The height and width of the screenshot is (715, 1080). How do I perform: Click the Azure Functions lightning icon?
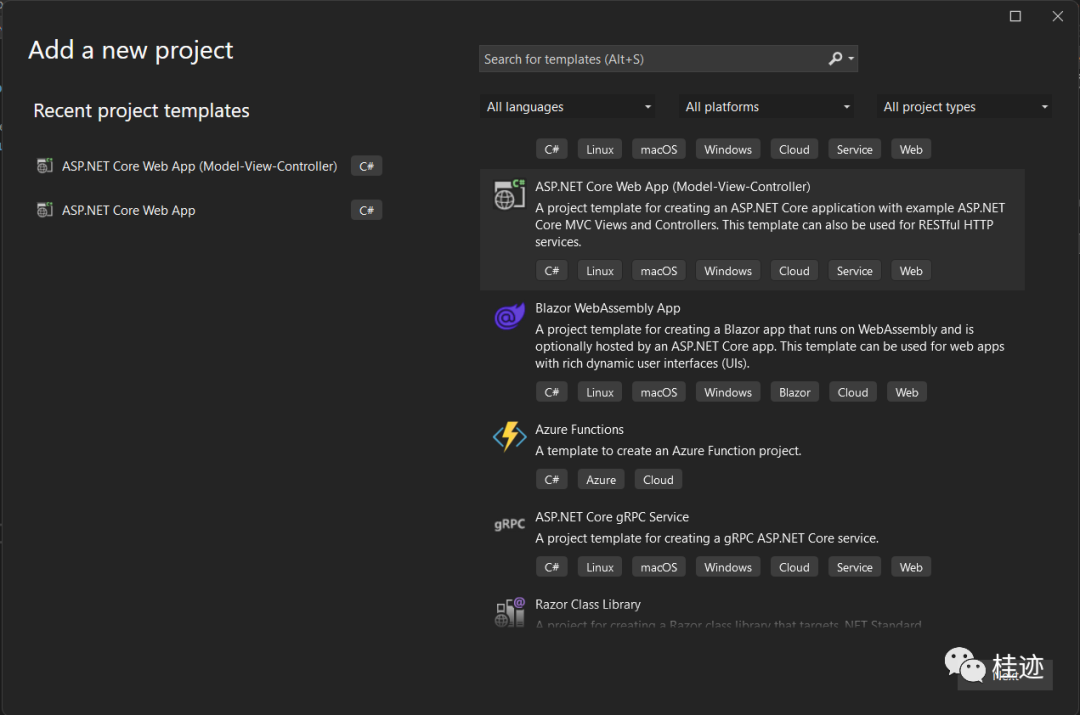point(510,437)
